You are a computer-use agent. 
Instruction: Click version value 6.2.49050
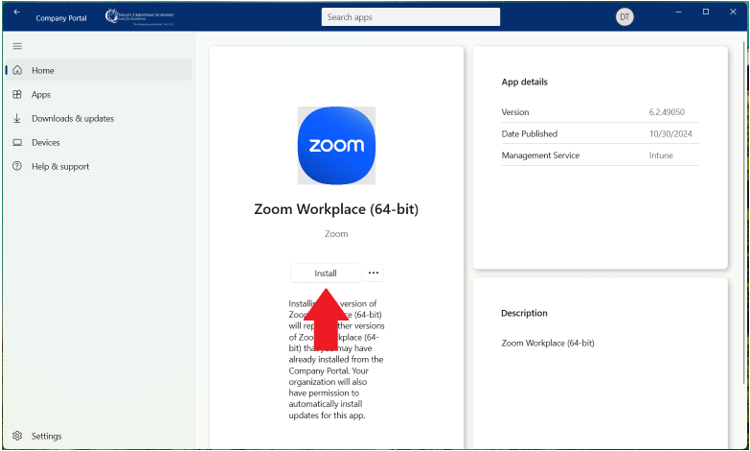coord(667,112)
